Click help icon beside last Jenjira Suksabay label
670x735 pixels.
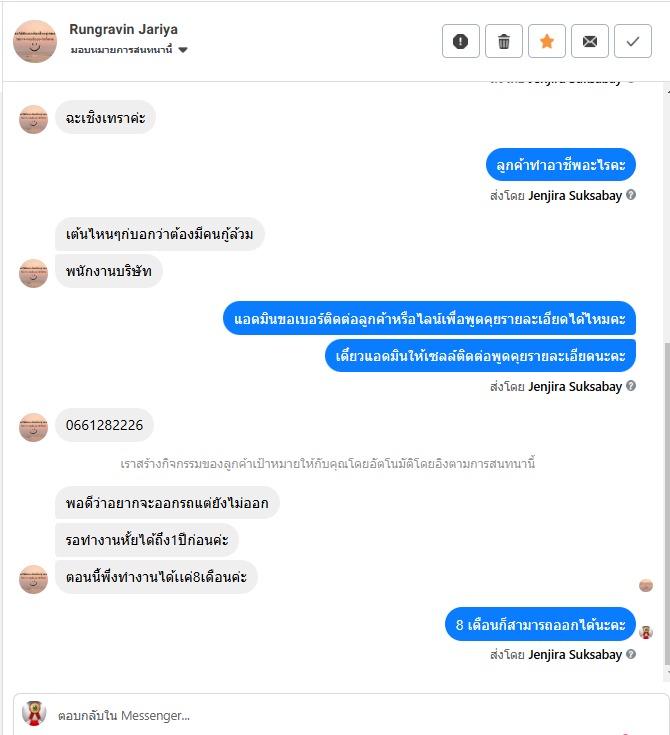[631, 654]
